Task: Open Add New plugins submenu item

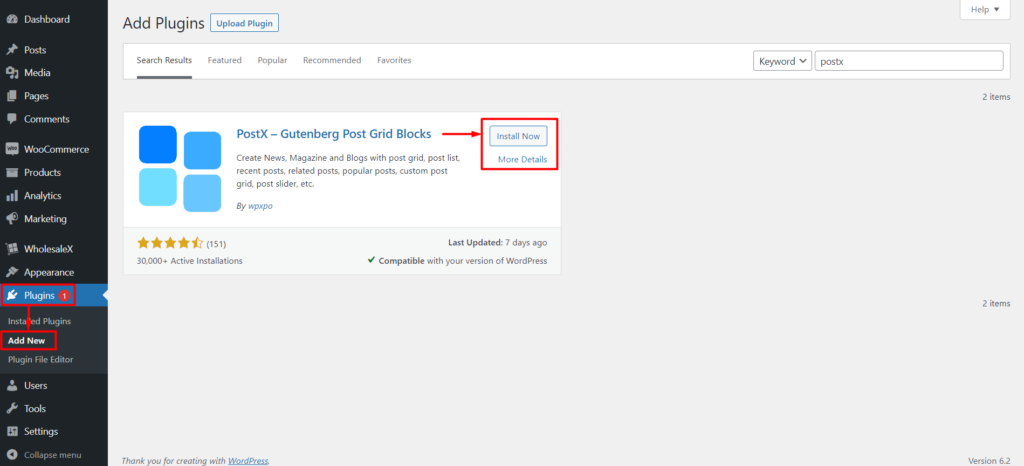Action: [x=26, y=341]
